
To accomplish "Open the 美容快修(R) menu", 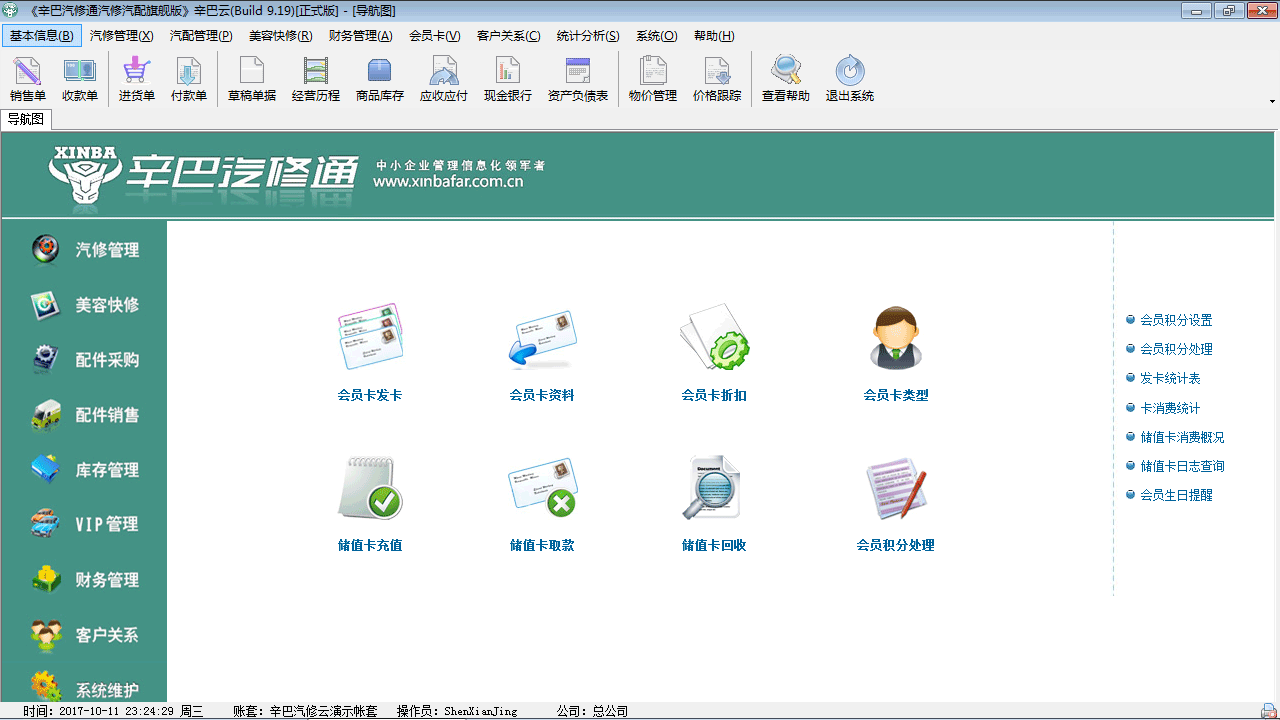I will click(x=280, y=36).
